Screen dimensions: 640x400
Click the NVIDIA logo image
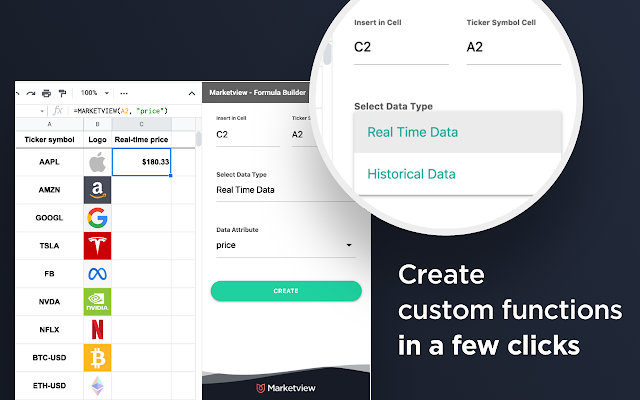97,301
